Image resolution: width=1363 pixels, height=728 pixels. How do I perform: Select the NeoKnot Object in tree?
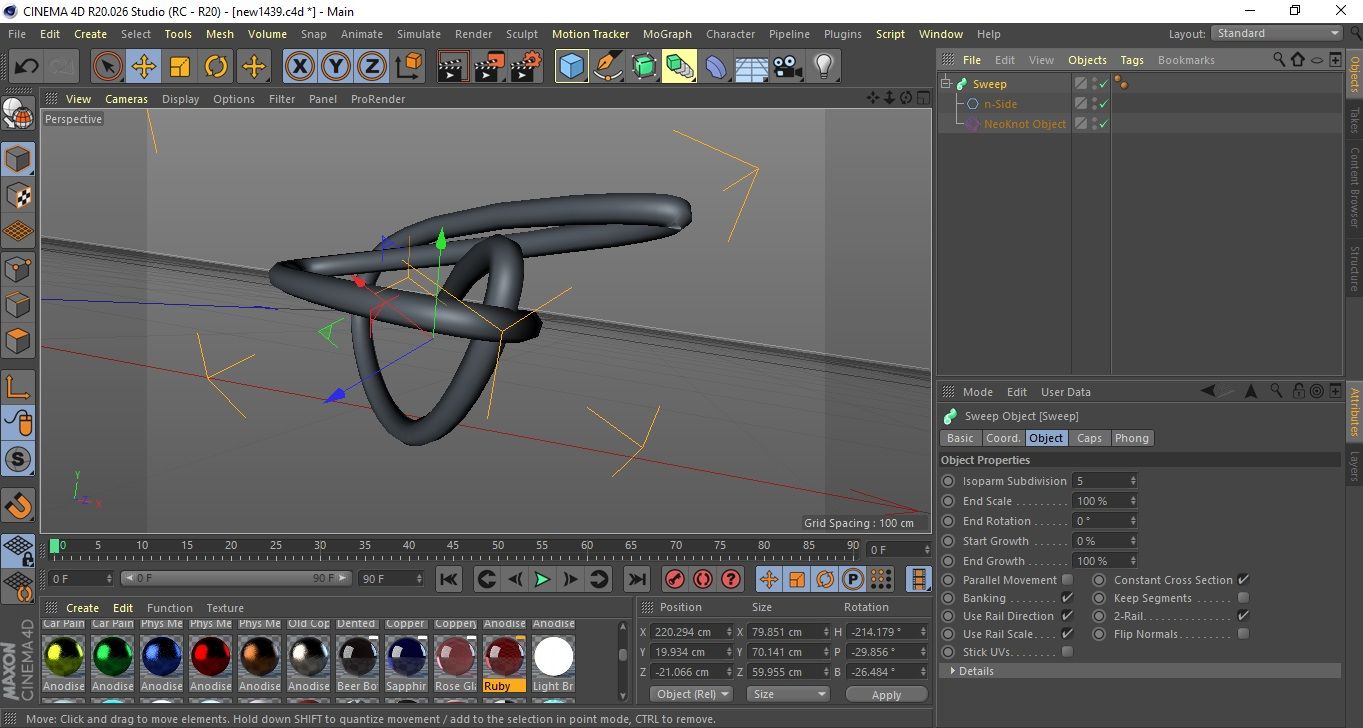click(1024, 124)
